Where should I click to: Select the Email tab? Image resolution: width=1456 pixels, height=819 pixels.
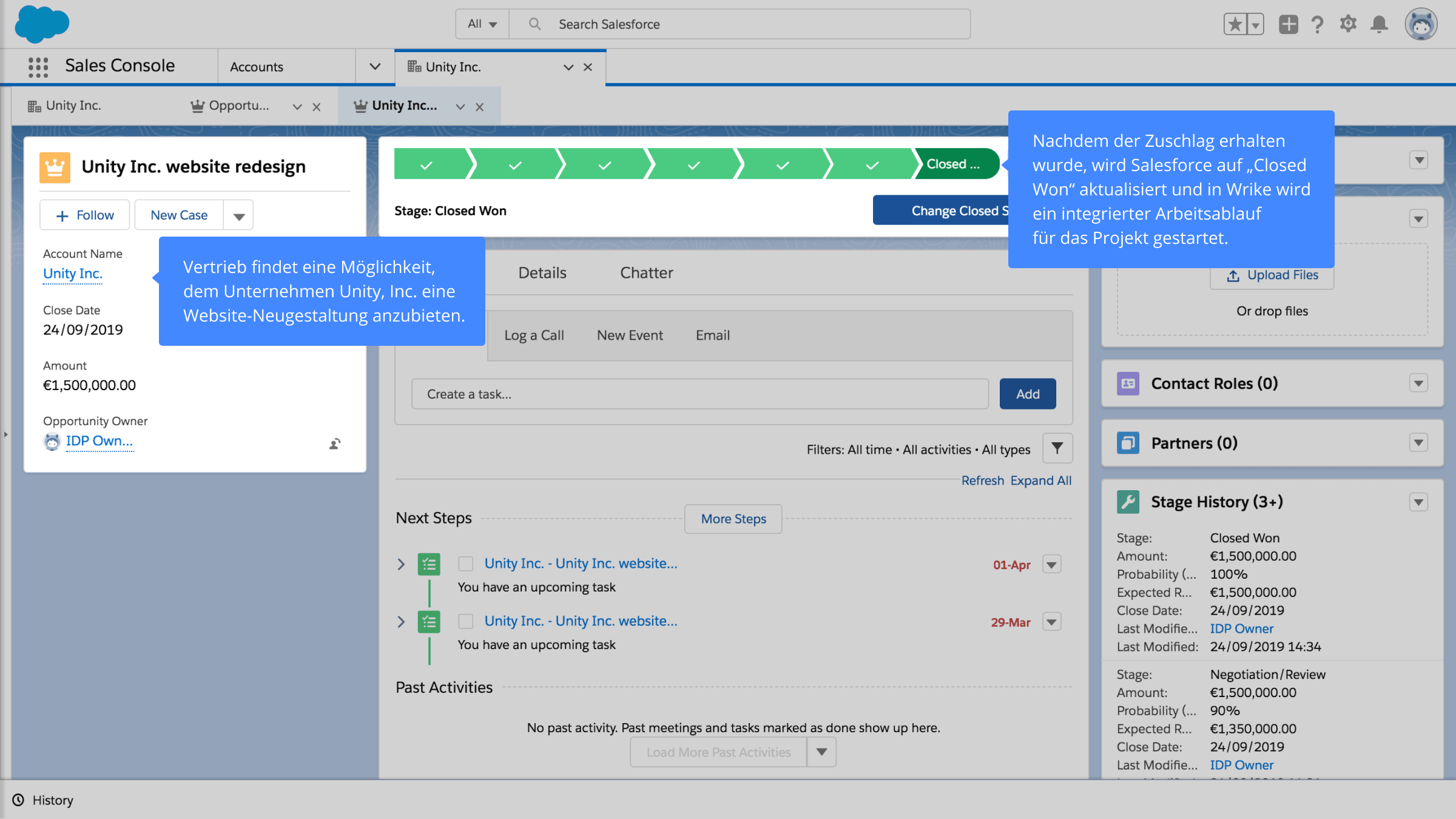pyautogui.click(x=713, y=335)
